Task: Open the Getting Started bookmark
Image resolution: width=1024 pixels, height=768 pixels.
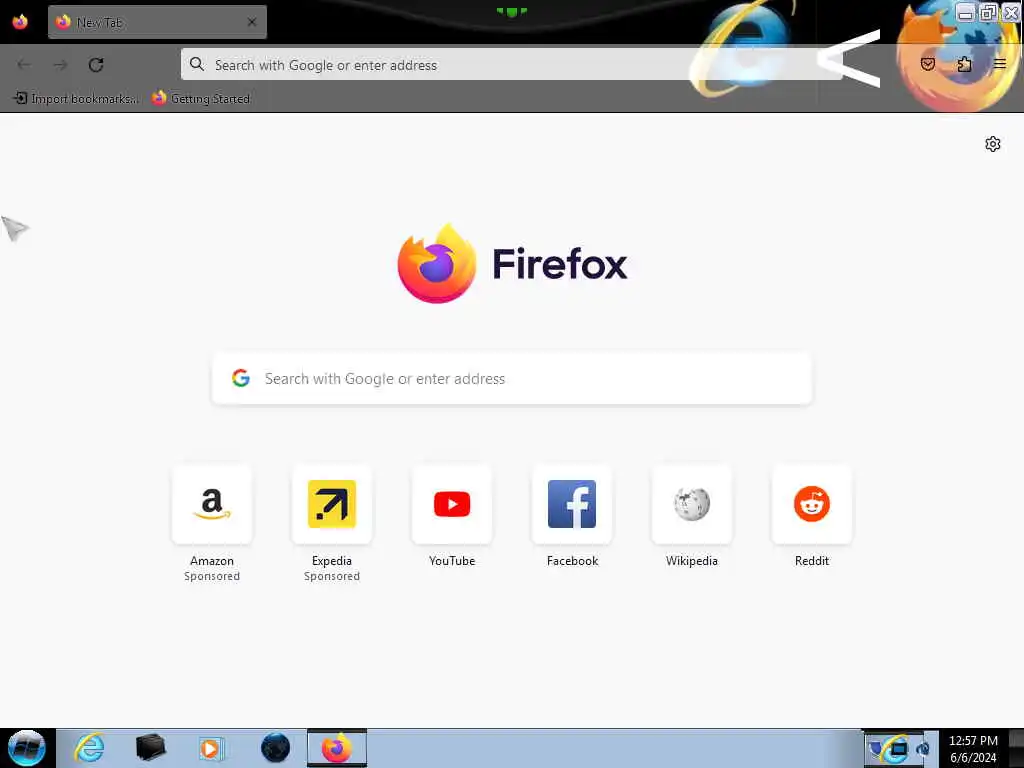Action: point(201,99)
